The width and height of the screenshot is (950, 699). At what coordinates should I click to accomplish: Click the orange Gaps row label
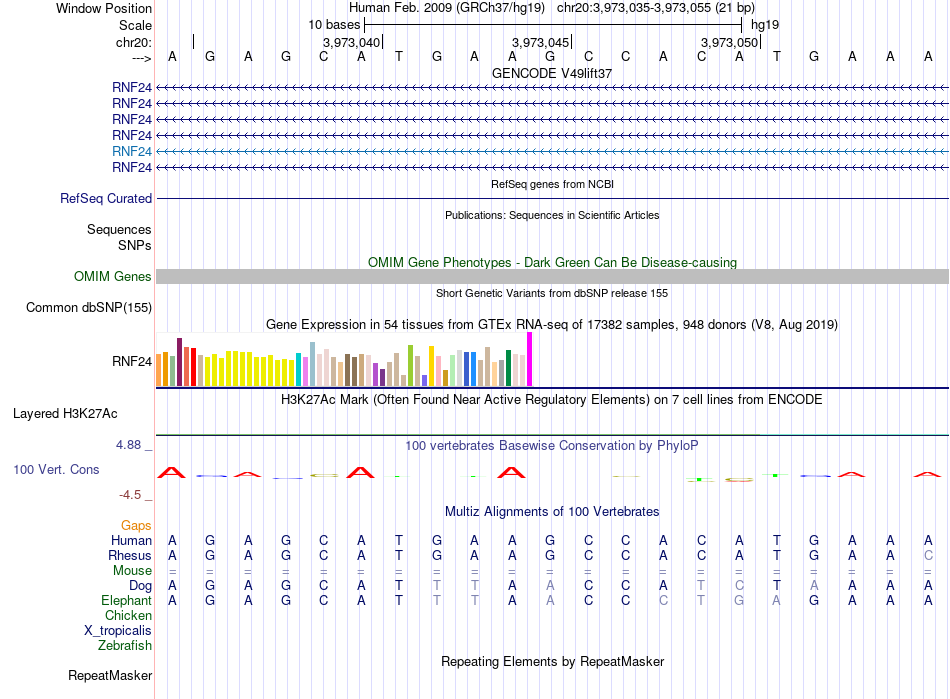click(136, 526)
